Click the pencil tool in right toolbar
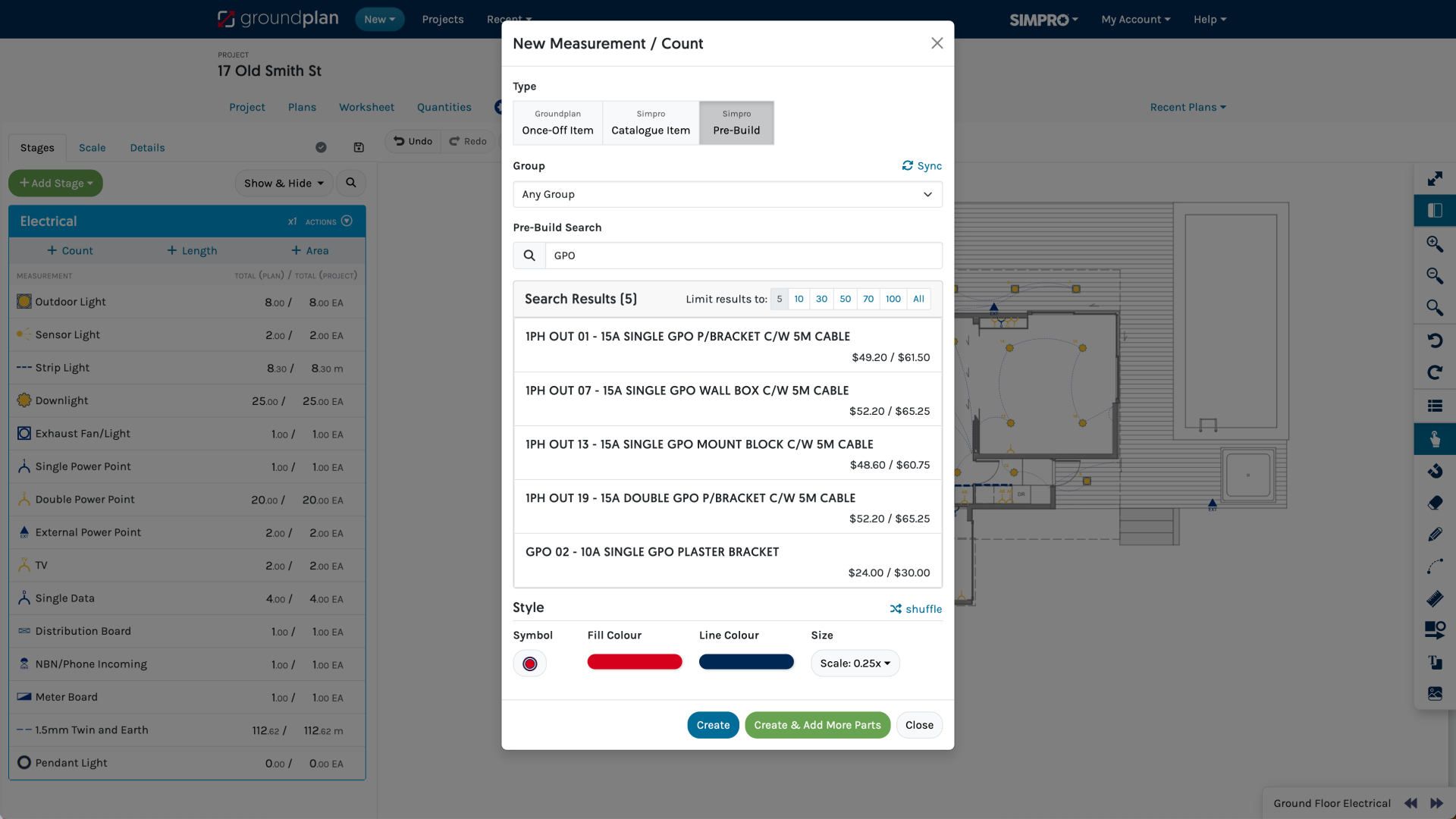This screenshot has width=1456, height=819. (x=1434, y=535)
